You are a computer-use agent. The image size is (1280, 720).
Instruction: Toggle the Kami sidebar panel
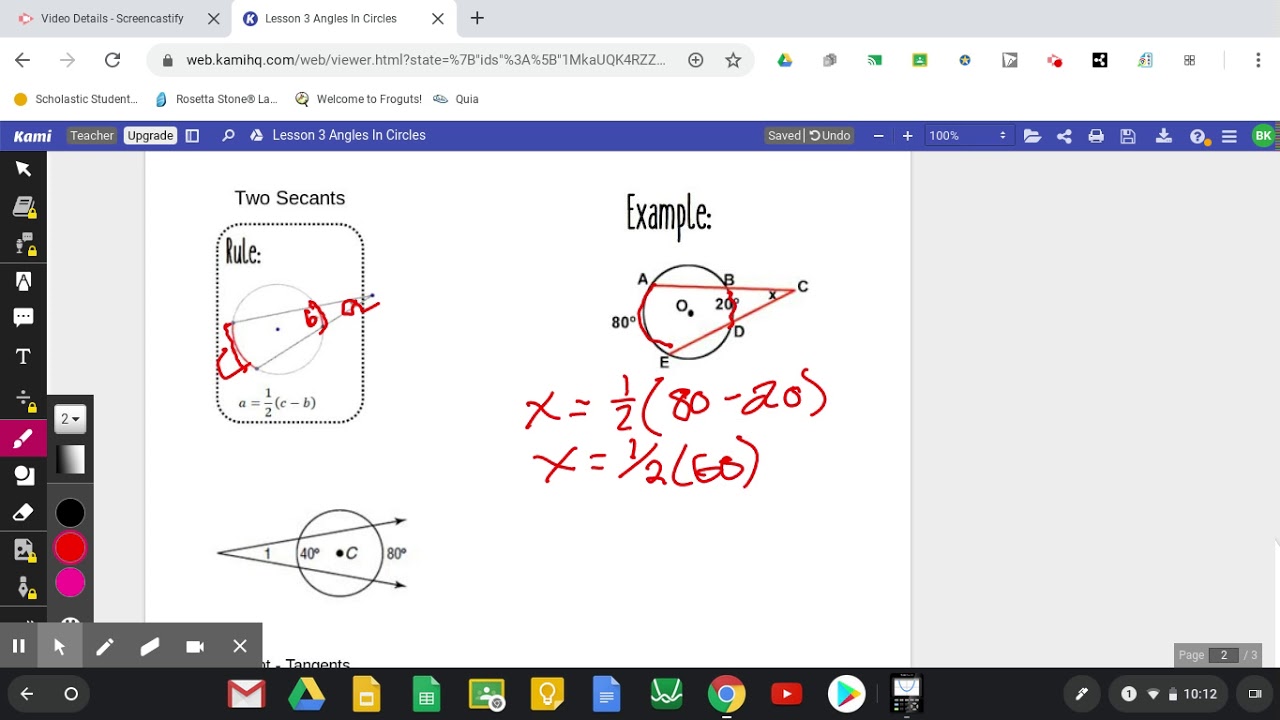(193, 136)
